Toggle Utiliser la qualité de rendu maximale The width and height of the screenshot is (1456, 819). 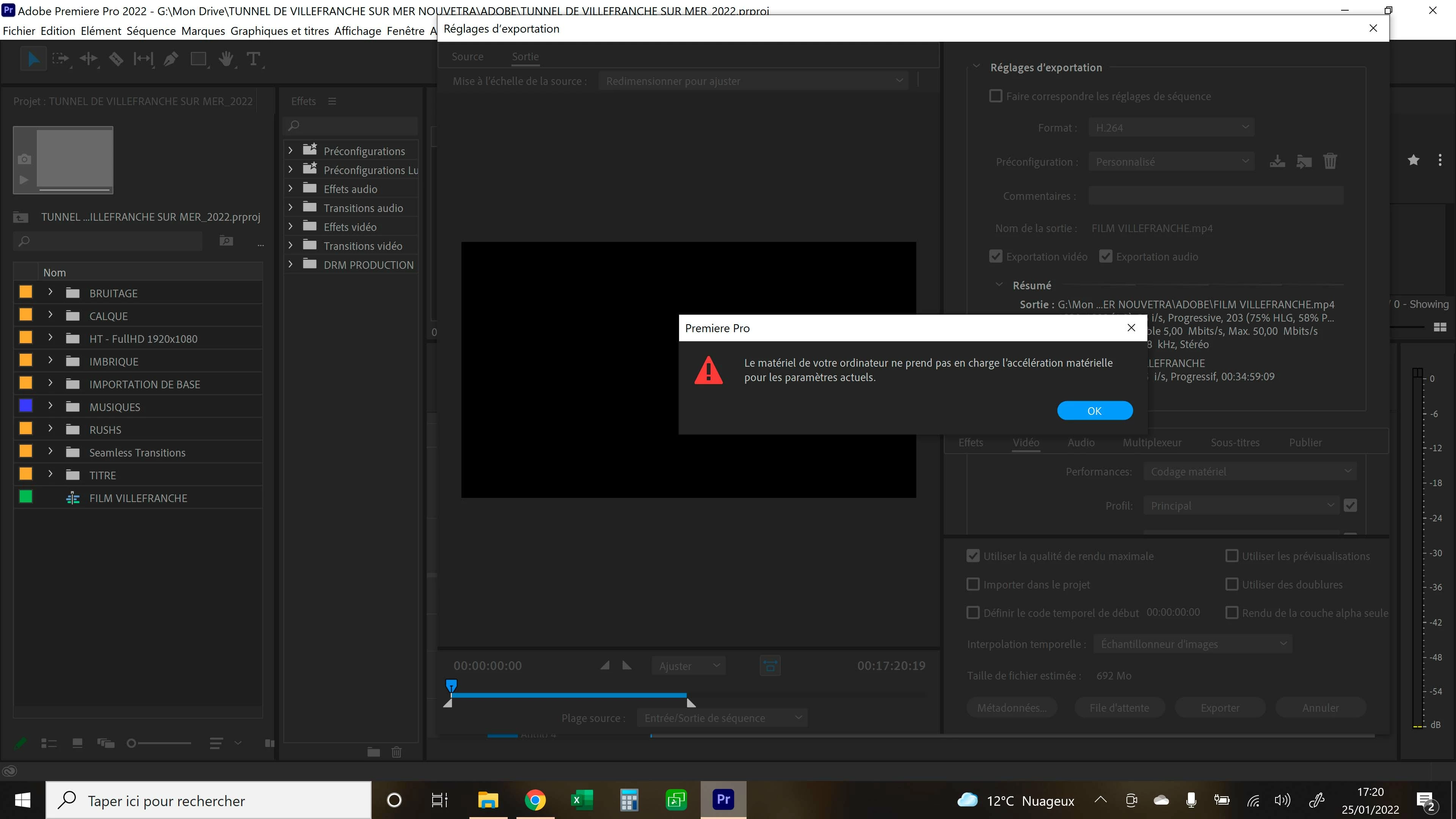[973, 556]
